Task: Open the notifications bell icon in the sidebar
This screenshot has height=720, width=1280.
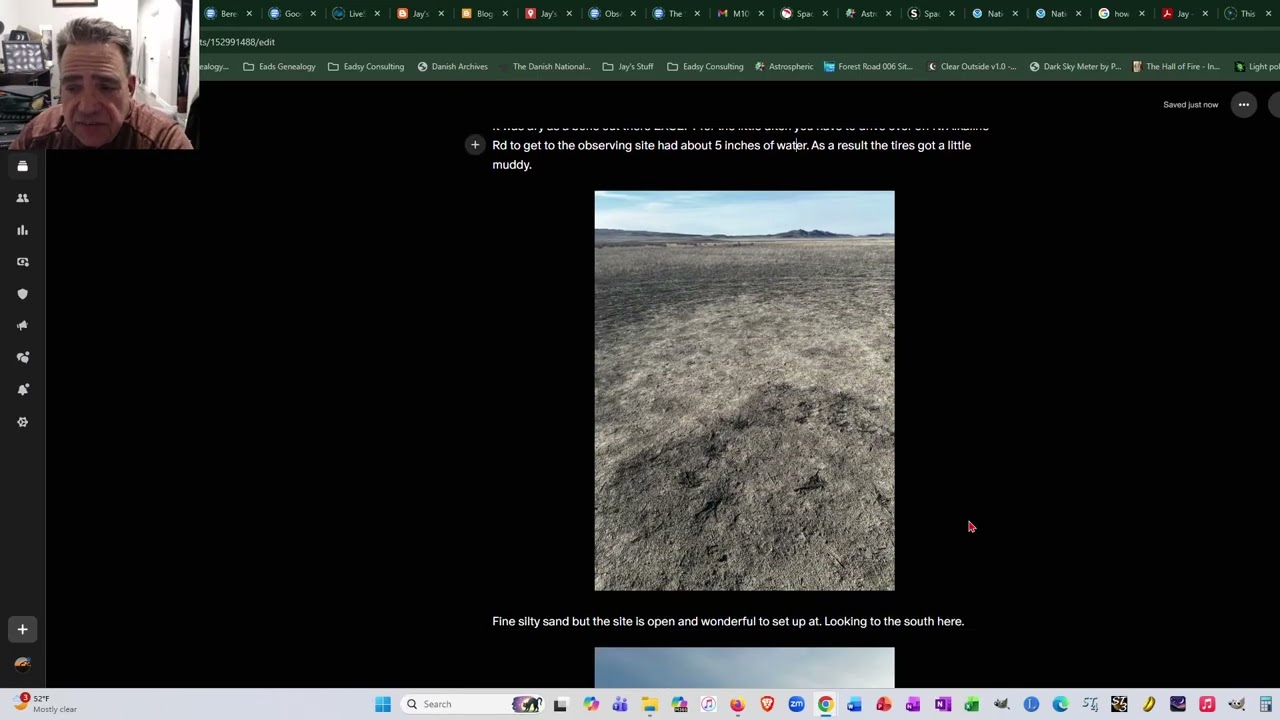Action: tap(22, 390)
